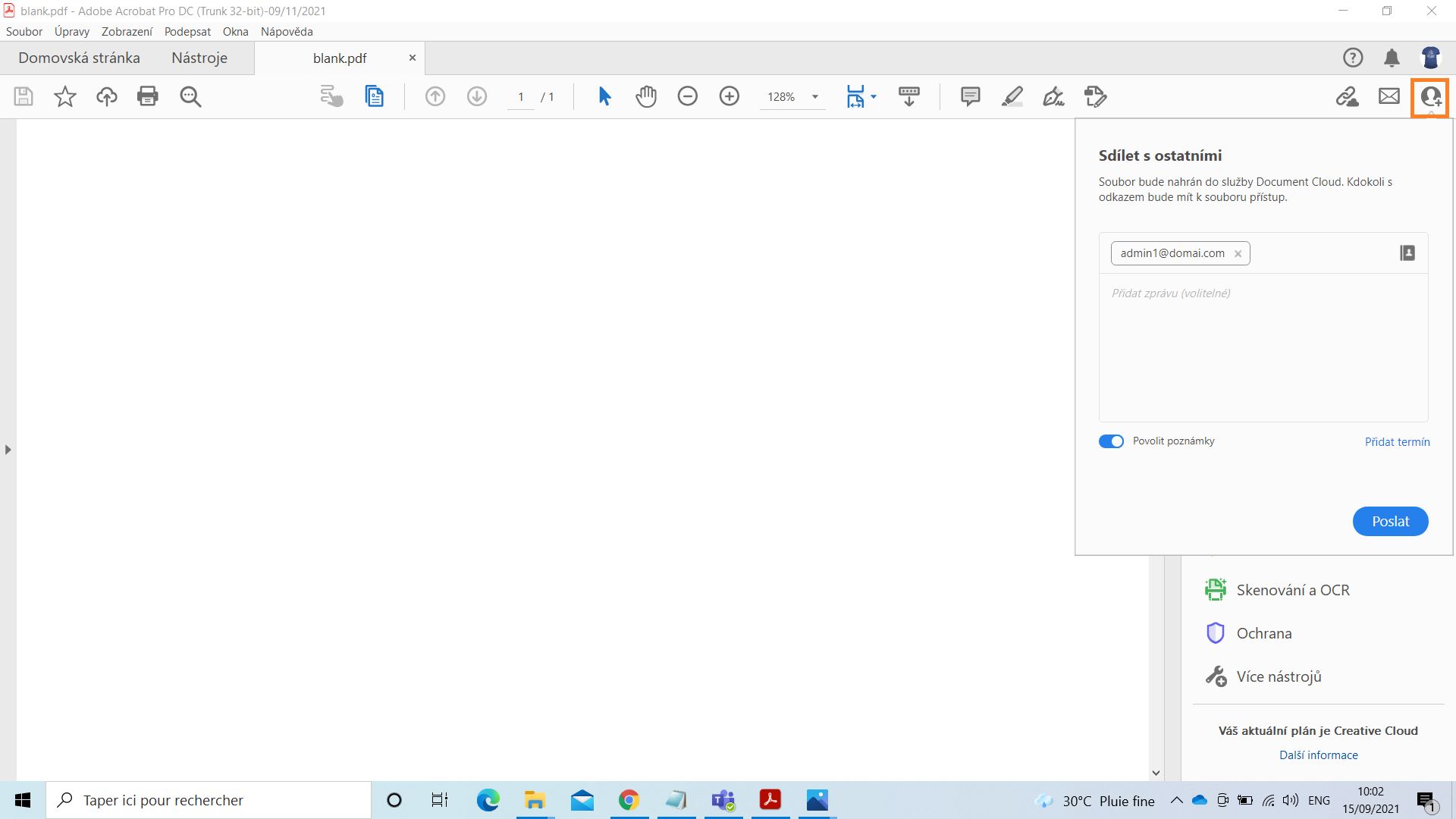Viewport: 1456px width, 819px height.
Task: Expand the fit page options dropdown arrow
Action: (874, 96)
